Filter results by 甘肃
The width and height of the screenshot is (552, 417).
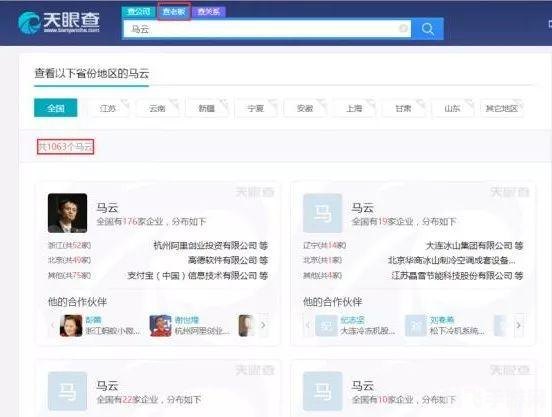click(403, 108)
